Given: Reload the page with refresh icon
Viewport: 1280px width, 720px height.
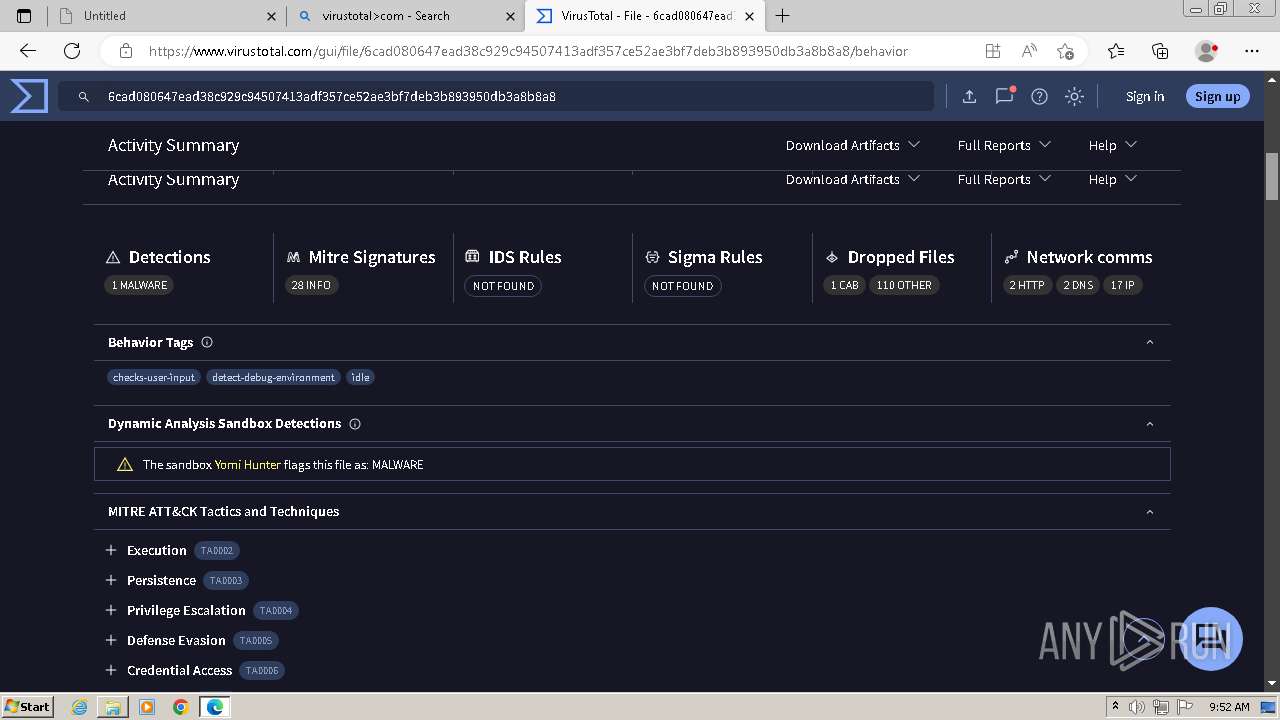Looking at the screenshot, I should pos(72,51).
